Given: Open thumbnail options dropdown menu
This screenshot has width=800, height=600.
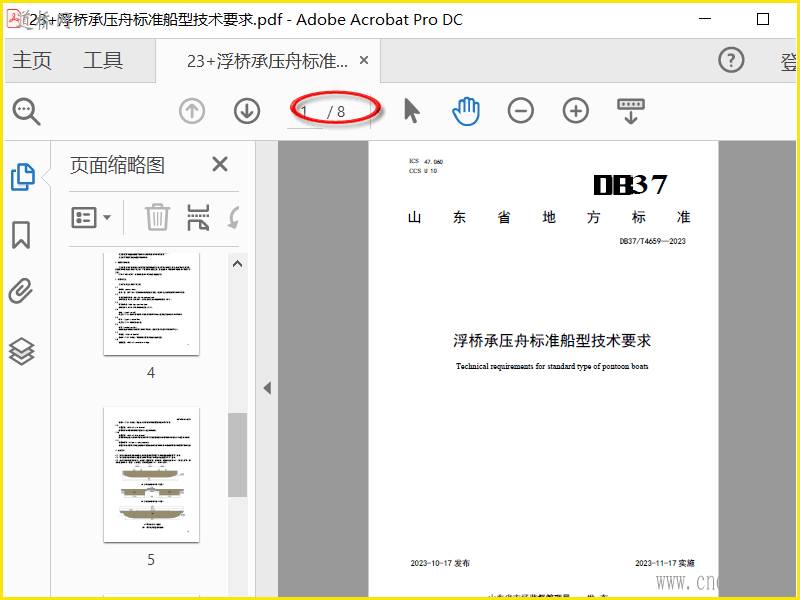Looking at the screenshot, I should point(91,217).
